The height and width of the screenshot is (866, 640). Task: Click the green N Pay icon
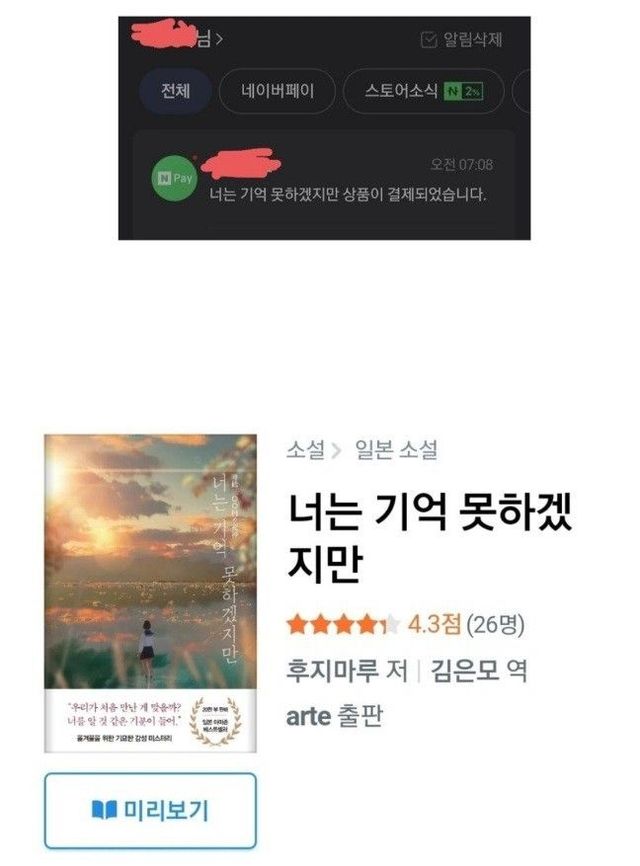174,178
